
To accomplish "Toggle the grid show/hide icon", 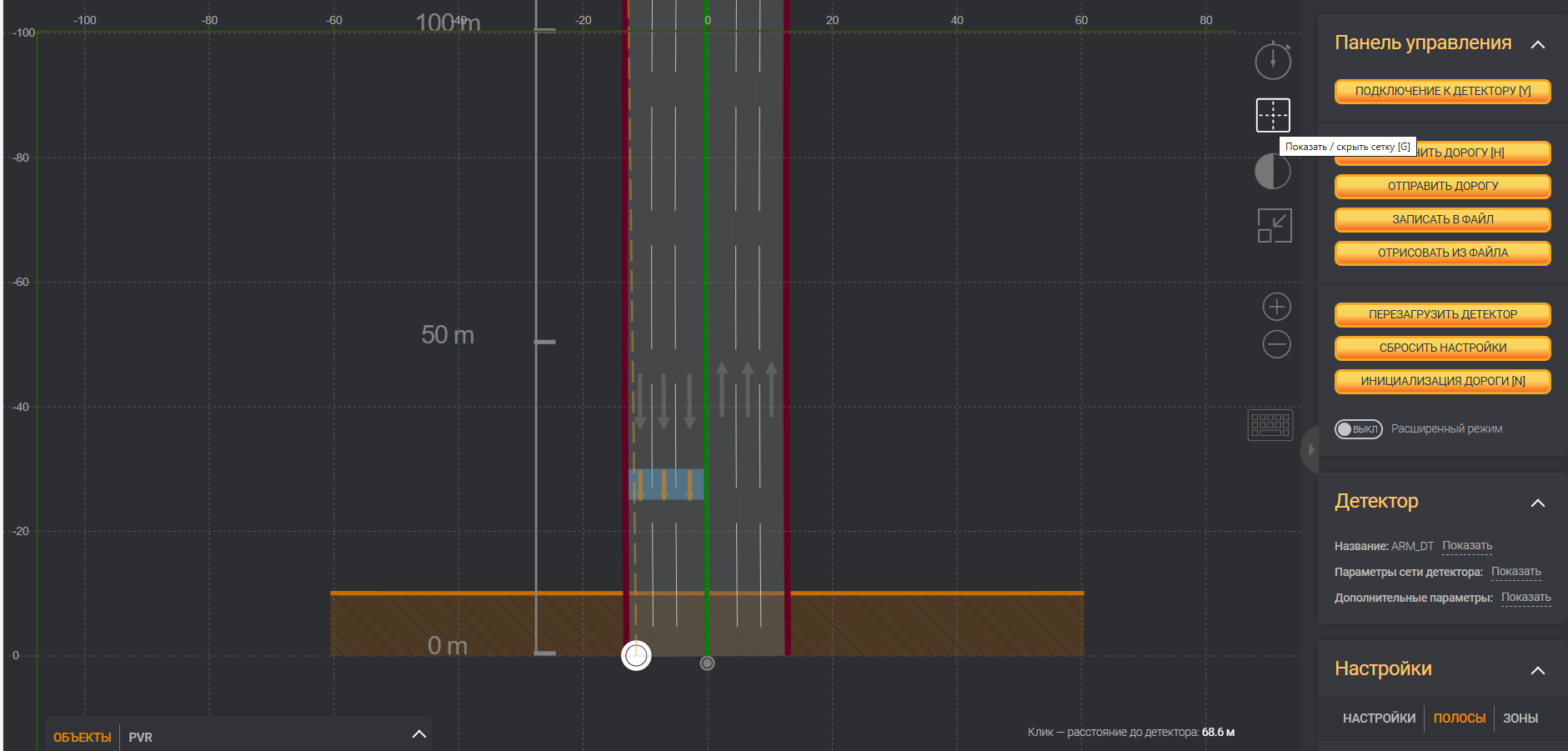I will 1273,115.
